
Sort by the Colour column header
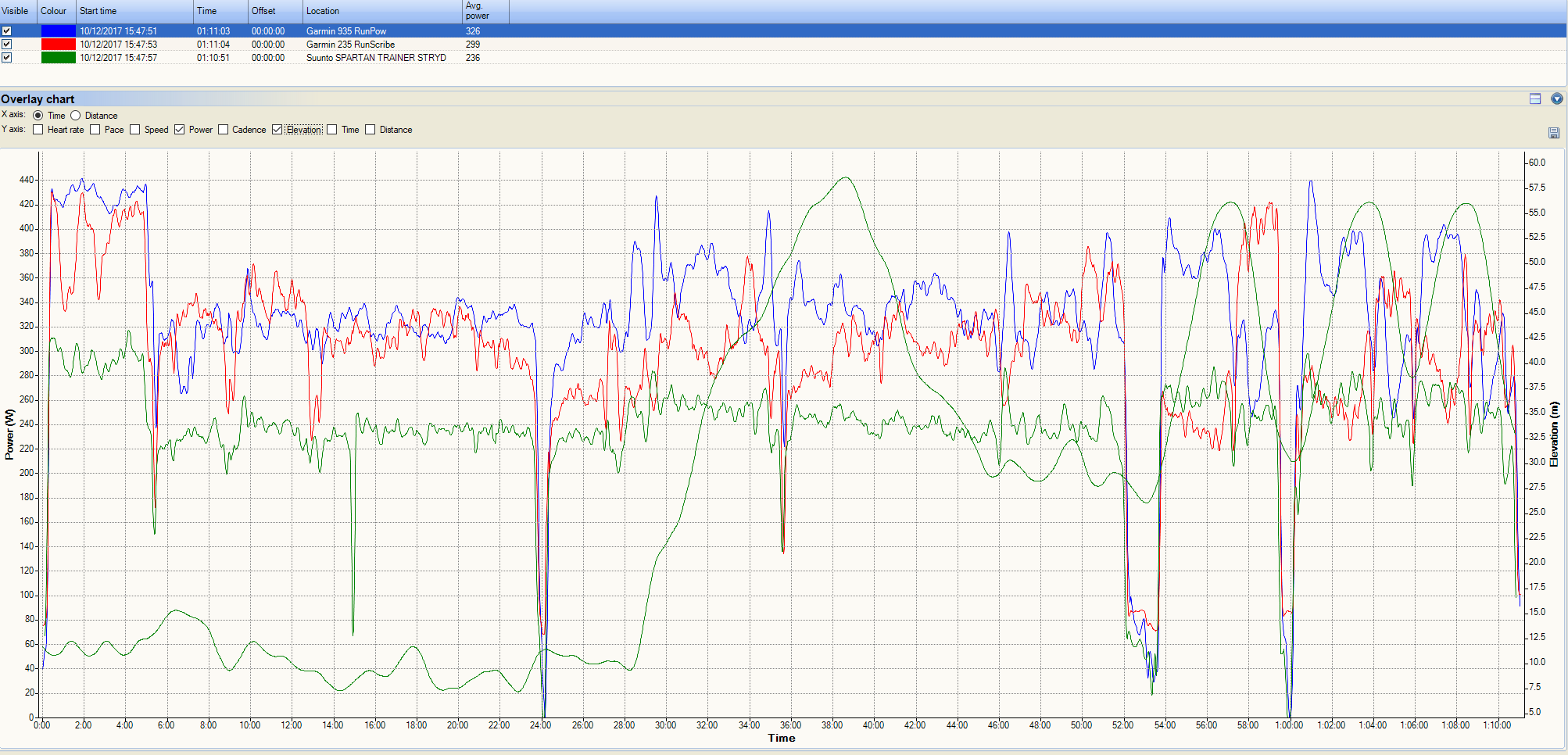click(x=56, y=11)
